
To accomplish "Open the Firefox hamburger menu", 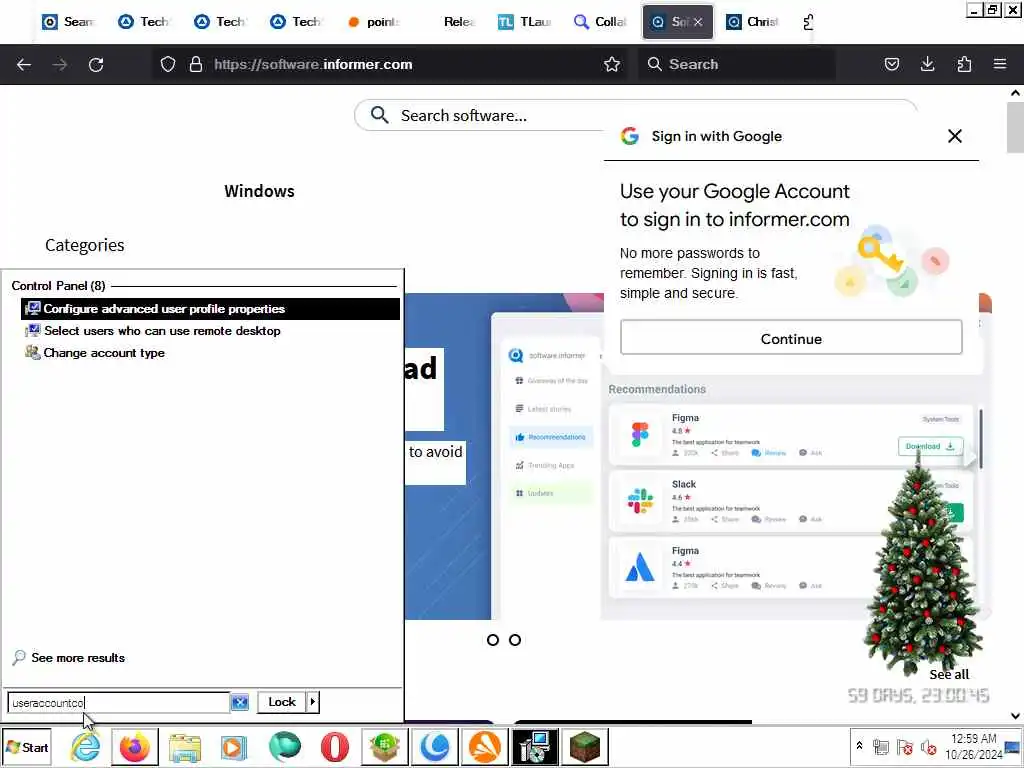I will point(1000,64).
